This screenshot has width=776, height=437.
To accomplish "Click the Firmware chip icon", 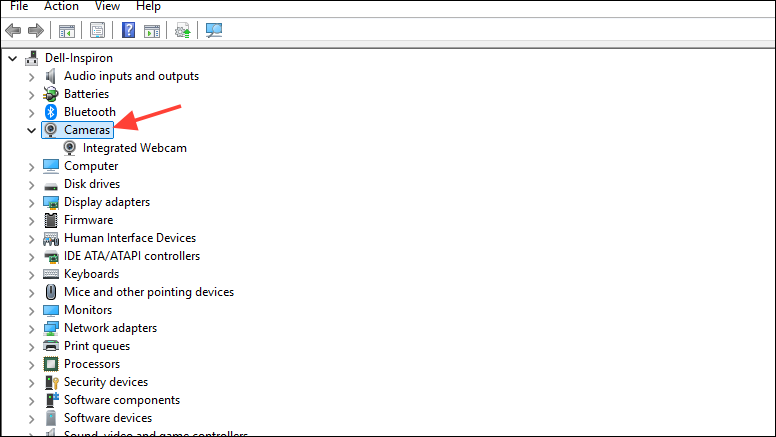I will [50, 220].
